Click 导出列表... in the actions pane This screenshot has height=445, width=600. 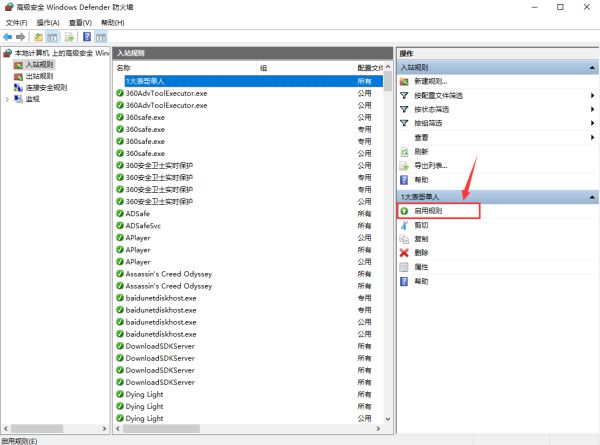[x=431, y=165]
